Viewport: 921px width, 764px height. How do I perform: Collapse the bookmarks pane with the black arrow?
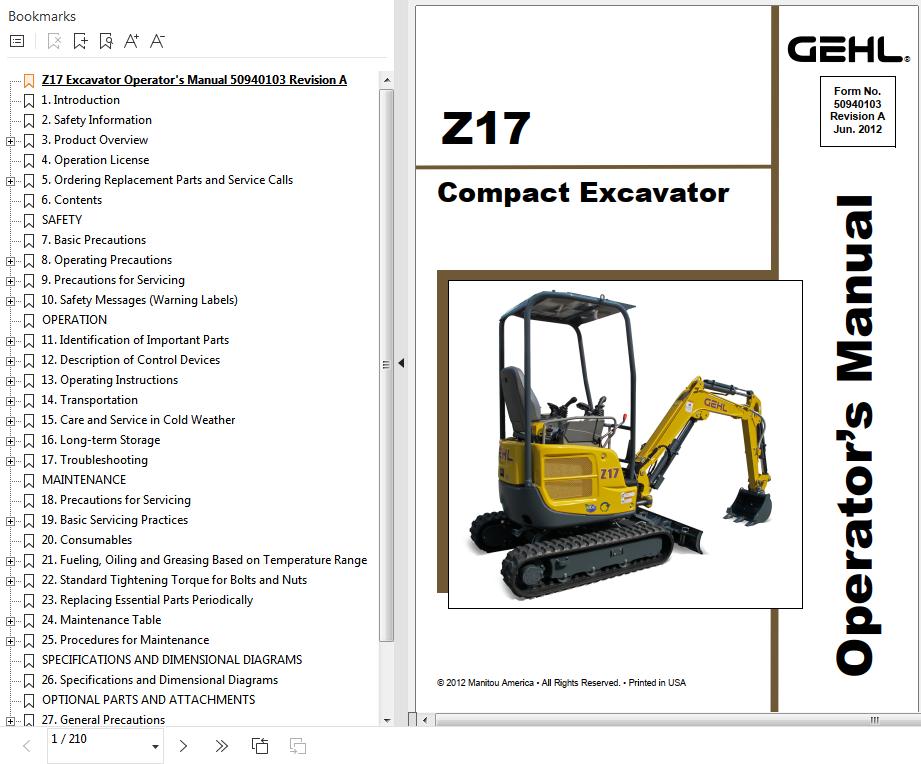[x=401, y=364]
